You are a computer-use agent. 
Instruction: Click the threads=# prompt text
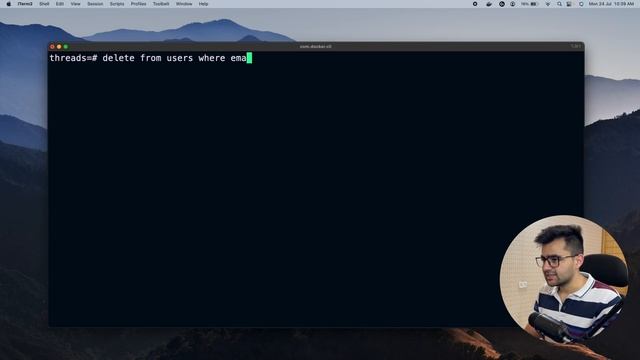pyautogui.click(x=73, y=58)
